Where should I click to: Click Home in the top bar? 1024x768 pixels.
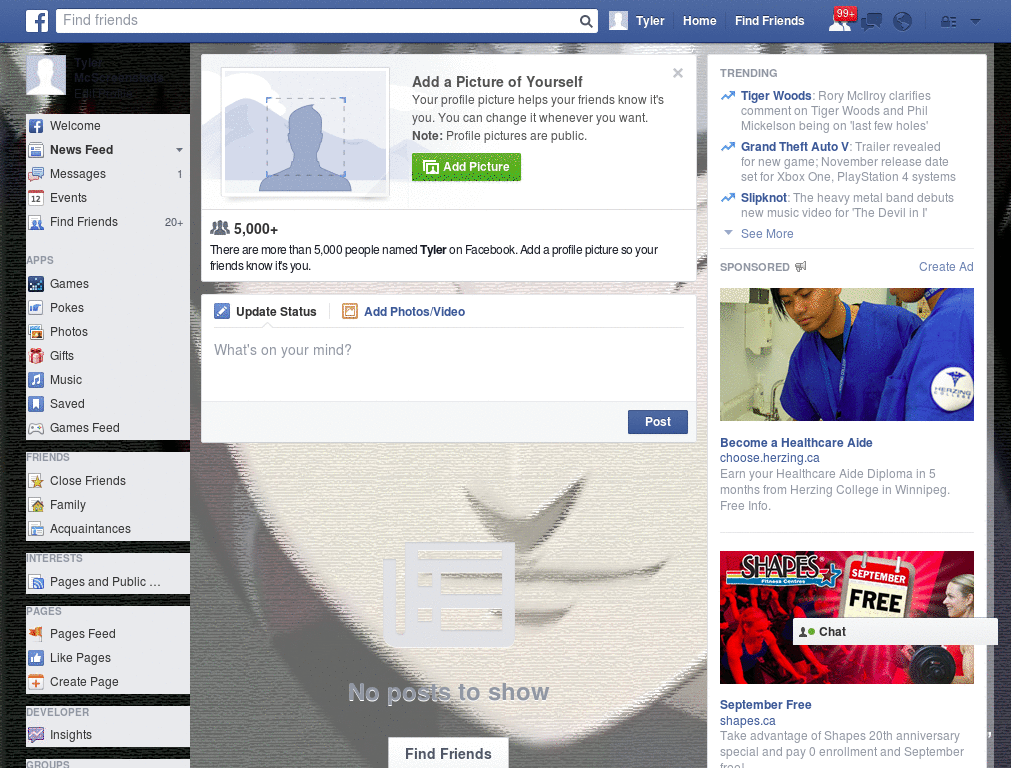click(x=699, y=21)
